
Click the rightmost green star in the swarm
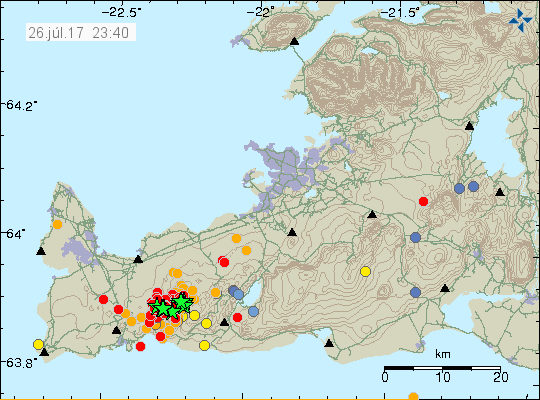(183, 302)
